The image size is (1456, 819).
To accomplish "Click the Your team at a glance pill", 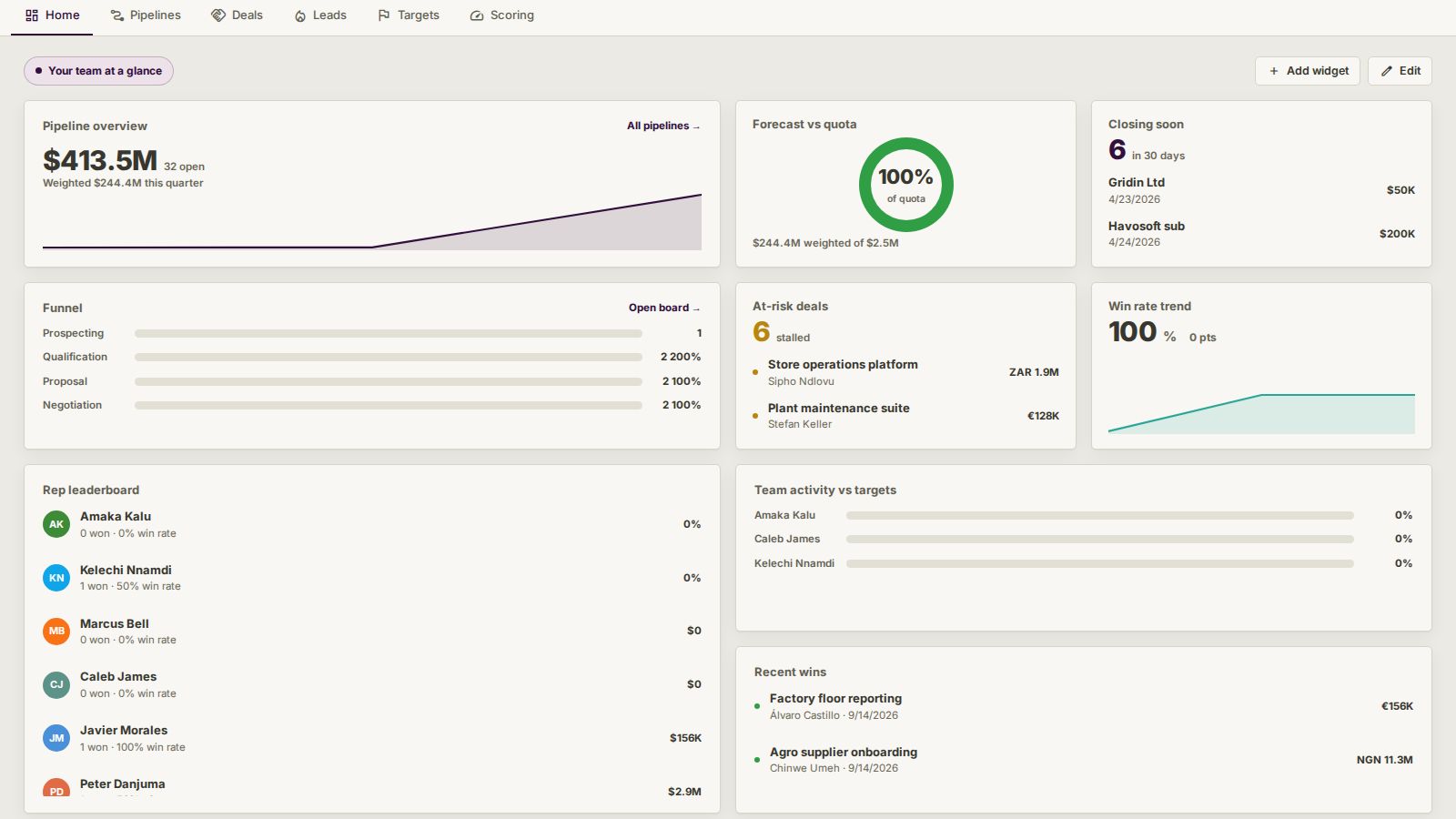I will tap(98, 71).
